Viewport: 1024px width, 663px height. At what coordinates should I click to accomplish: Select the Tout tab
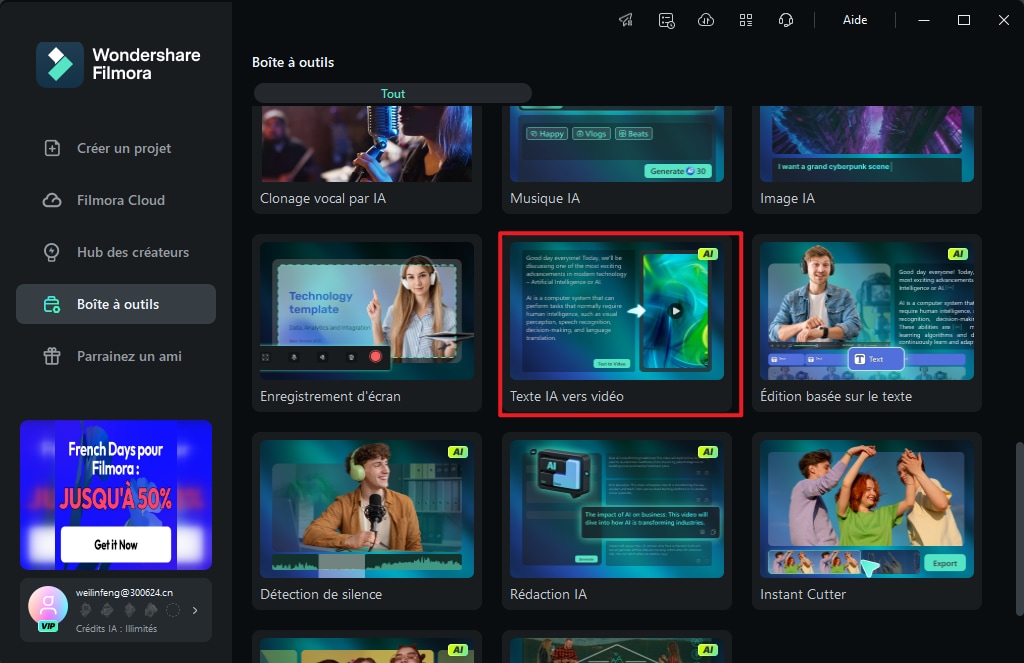tap(392, 93)
